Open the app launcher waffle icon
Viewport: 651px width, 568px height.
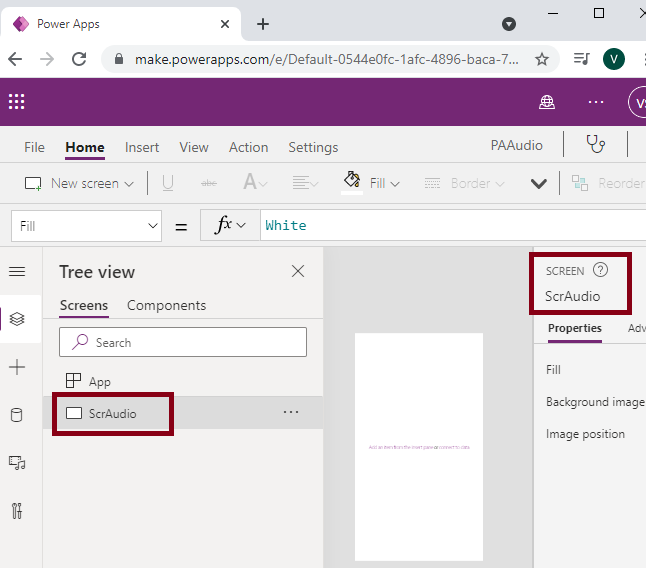[x=17, y=102]
